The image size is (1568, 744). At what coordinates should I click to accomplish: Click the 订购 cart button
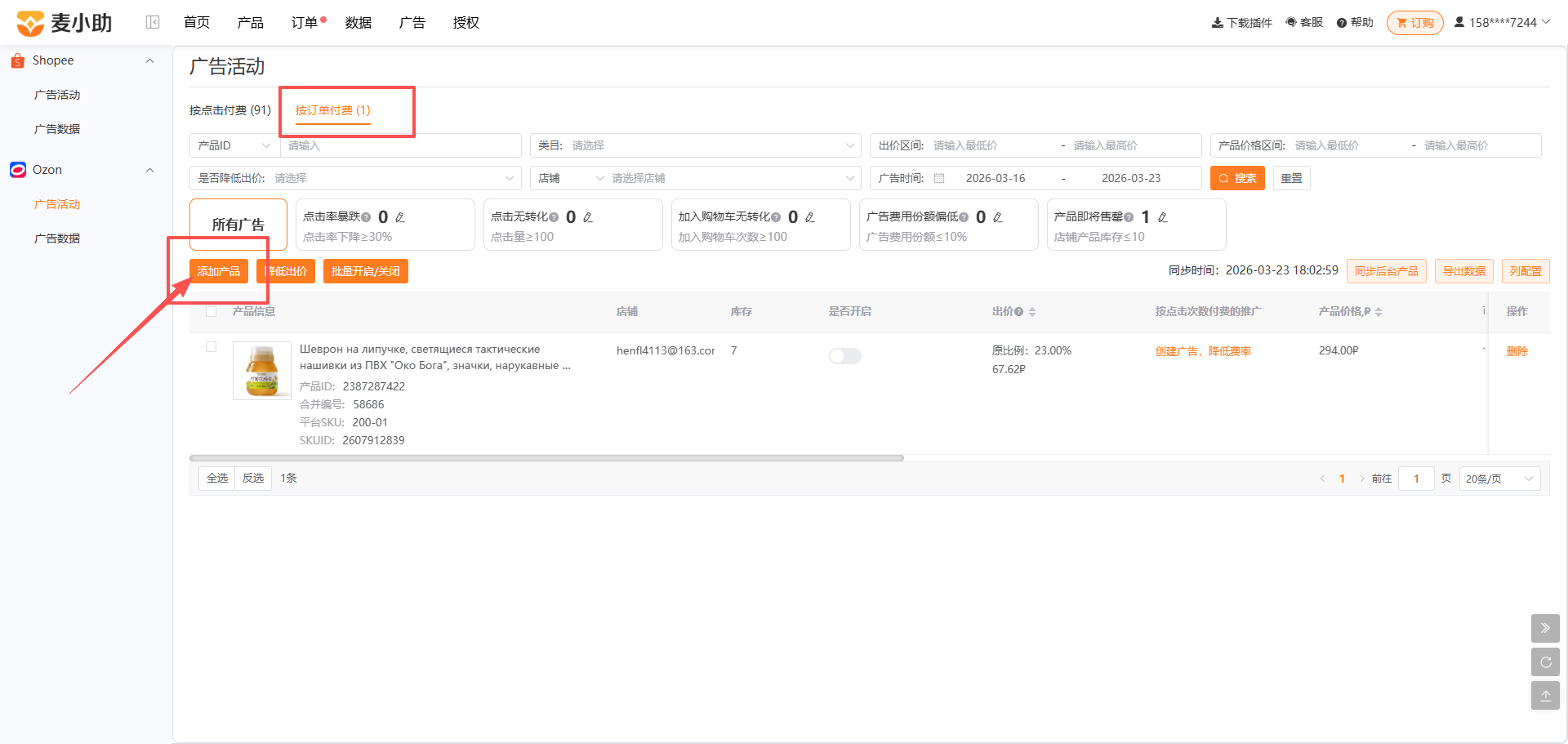(1415, 23)
